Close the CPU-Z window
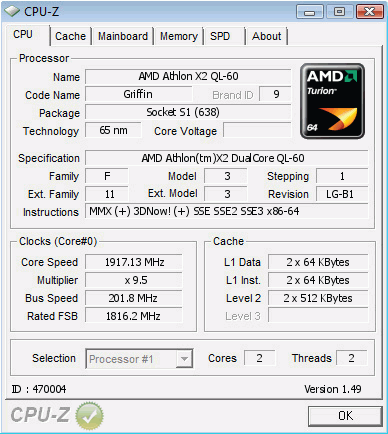Screen dimensions: 388x434 pyautogui.click(x=369, y=12)
